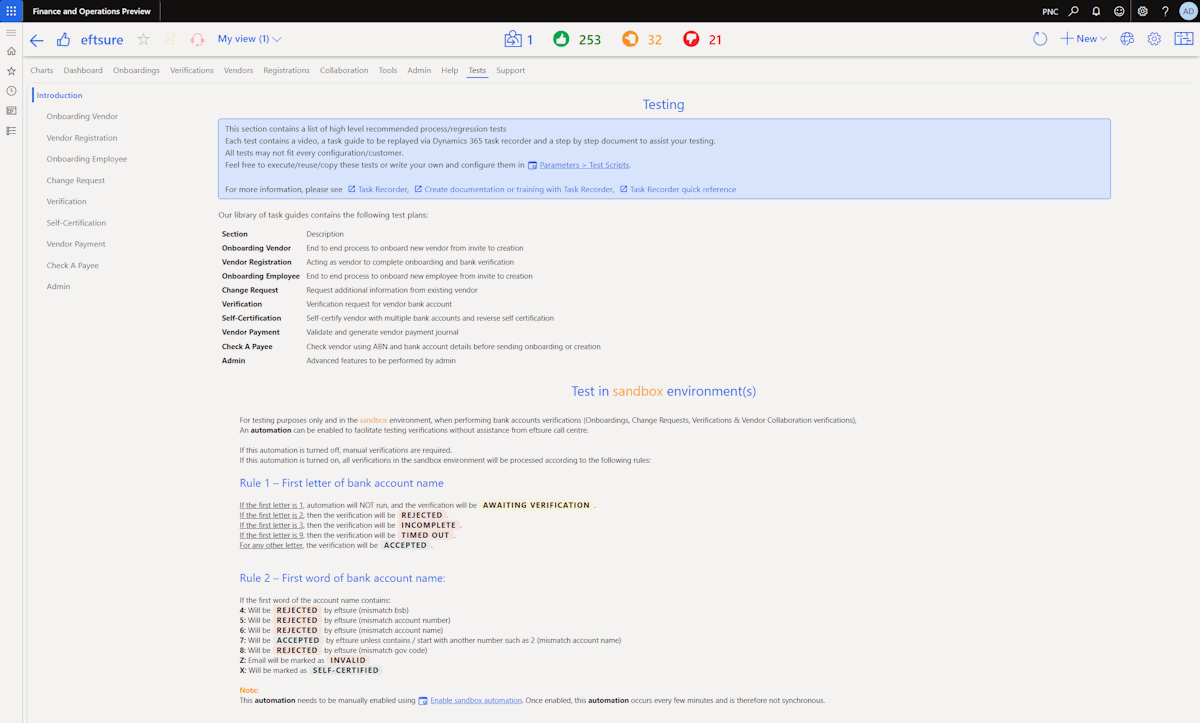1200x723 pixels.
Task: Open Favorites star in left sidebar
Action: [11, 71]
